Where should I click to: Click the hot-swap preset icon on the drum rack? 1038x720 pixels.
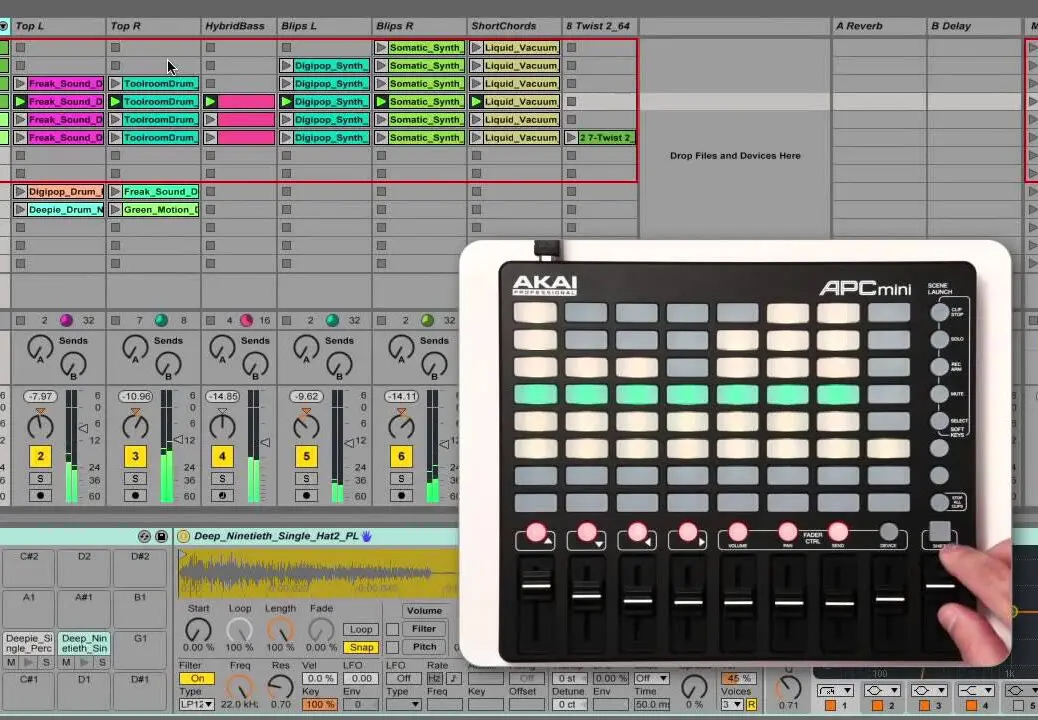click(144, 536)
